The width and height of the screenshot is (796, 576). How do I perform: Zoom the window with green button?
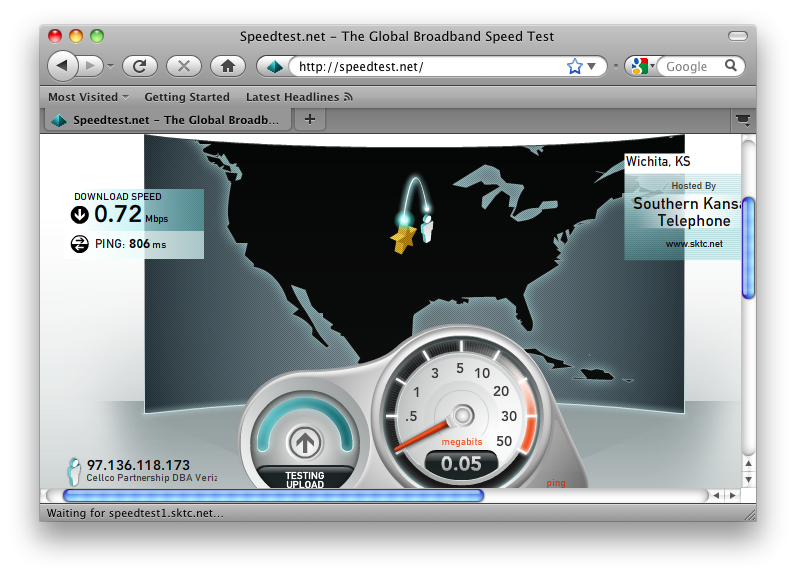pos(97,36)
